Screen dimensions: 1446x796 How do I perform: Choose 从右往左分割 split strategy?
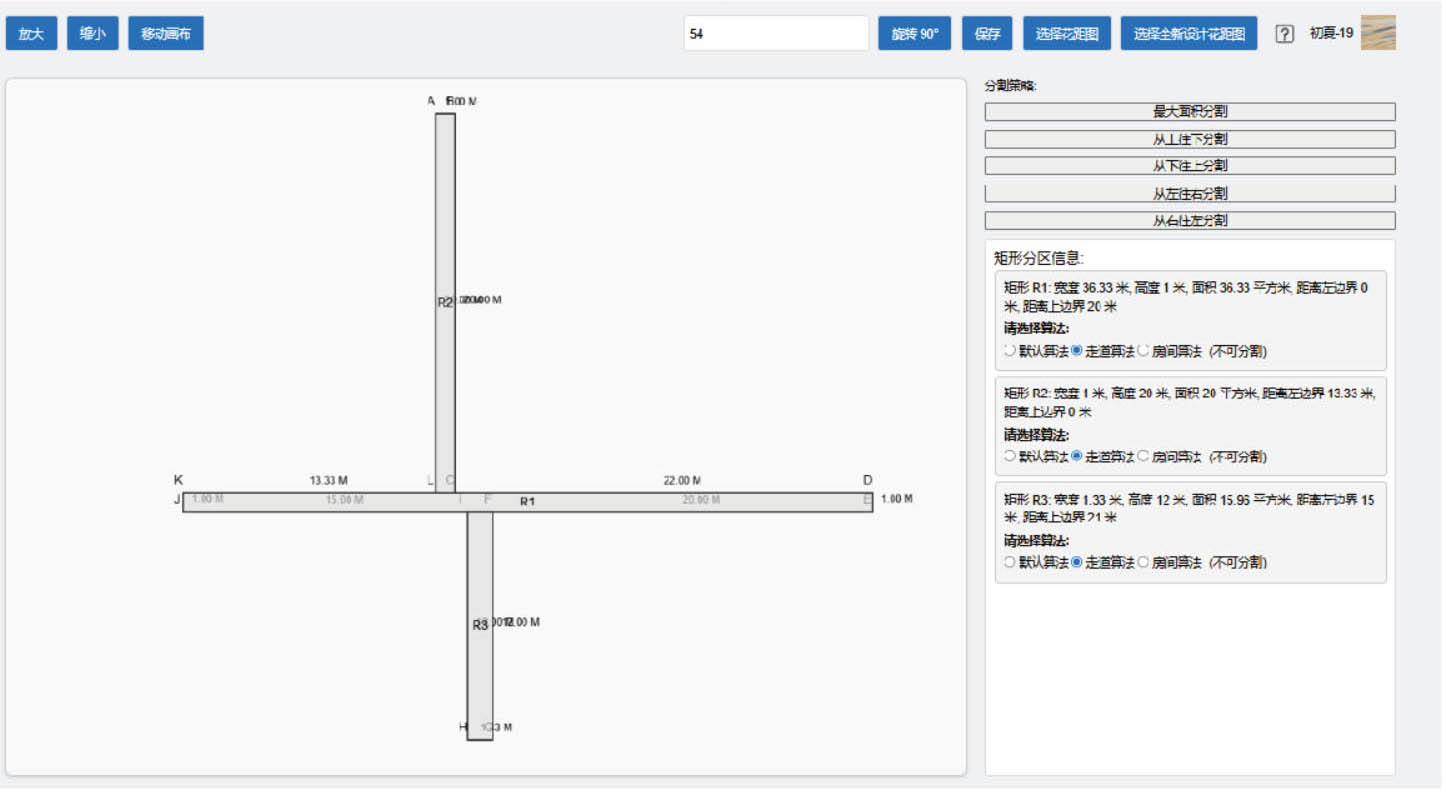1189,220
